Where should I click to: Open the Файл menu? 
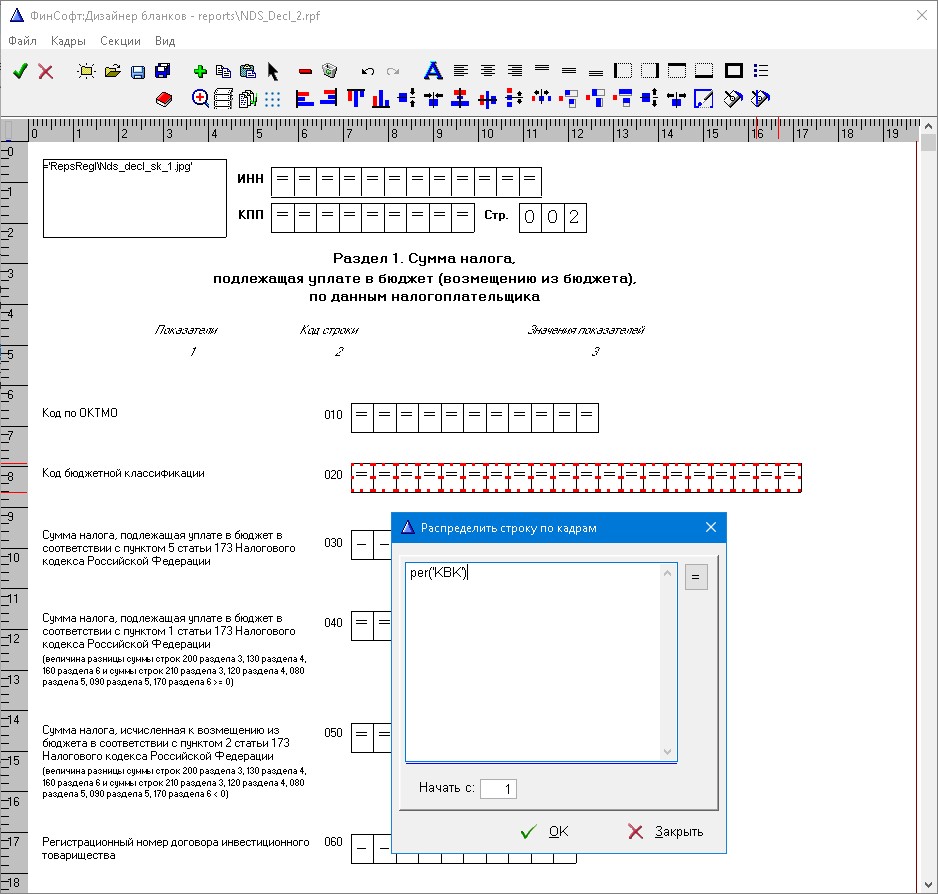point(22,41)
